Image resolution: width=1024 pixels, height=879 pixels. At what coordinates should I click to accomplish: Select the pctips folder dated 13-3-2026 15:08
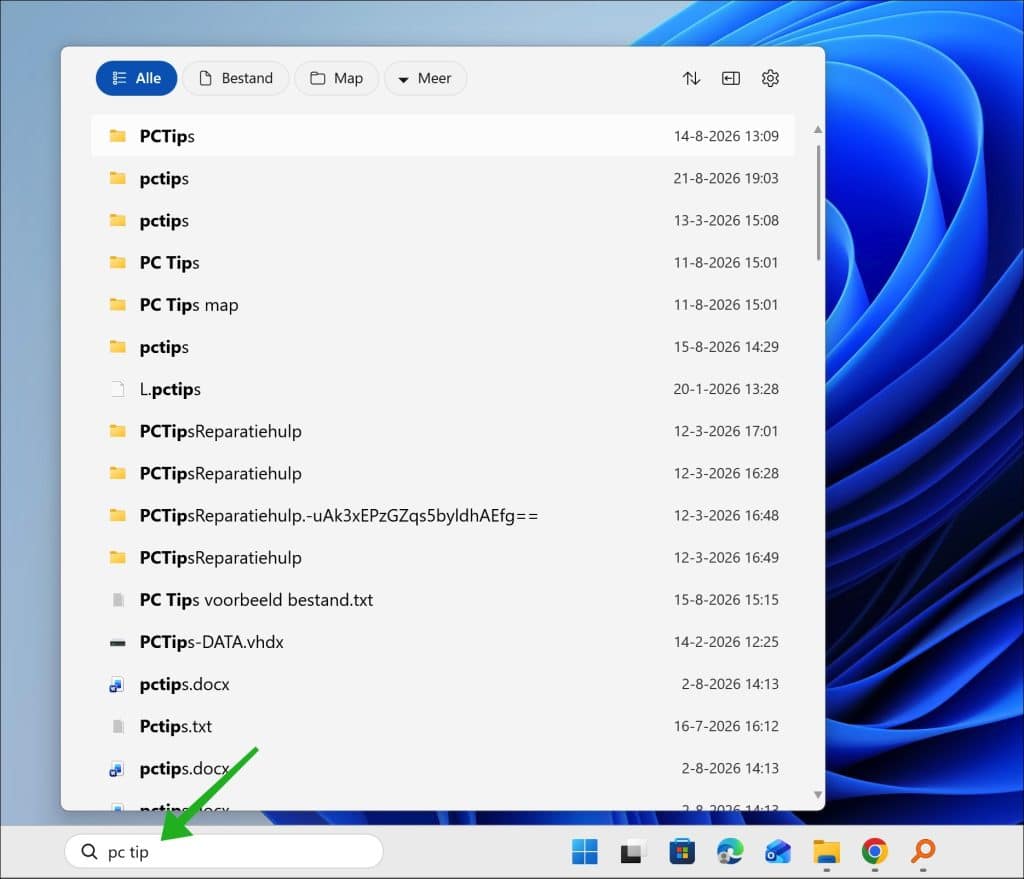[x=443, y=221]
